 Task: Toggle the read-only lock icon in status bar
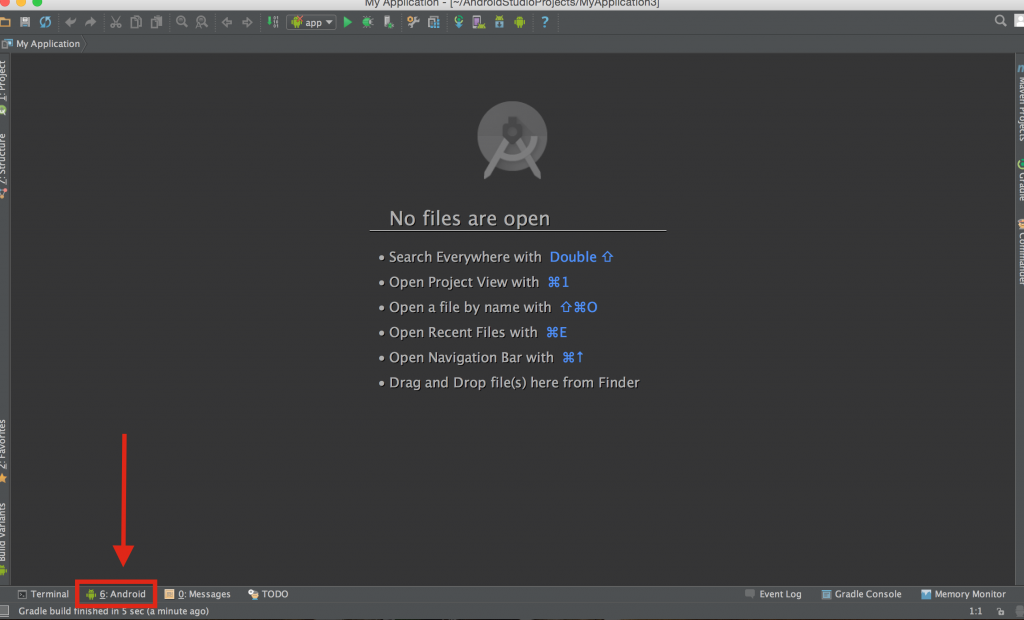(1000, 612)
